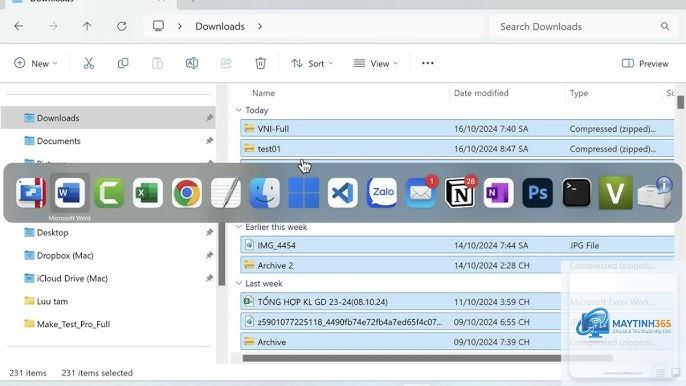
Task: Click the search magnifier icon
Action: coord(665,26)
